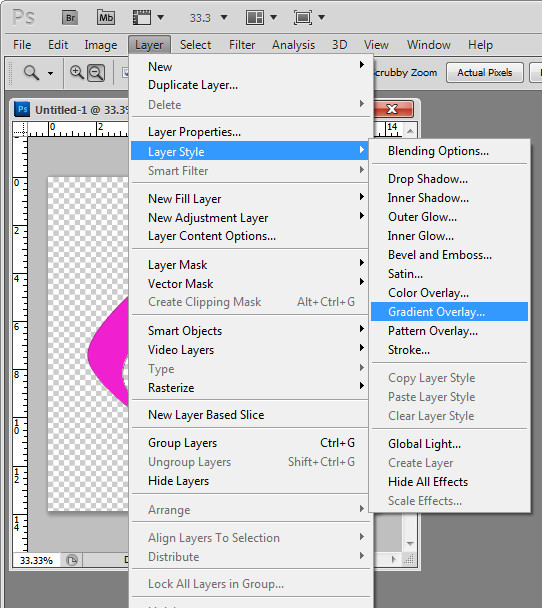This screenshot has width=542, height=608.
Task: Choose Inner Glow...
Action: (450, 236)
